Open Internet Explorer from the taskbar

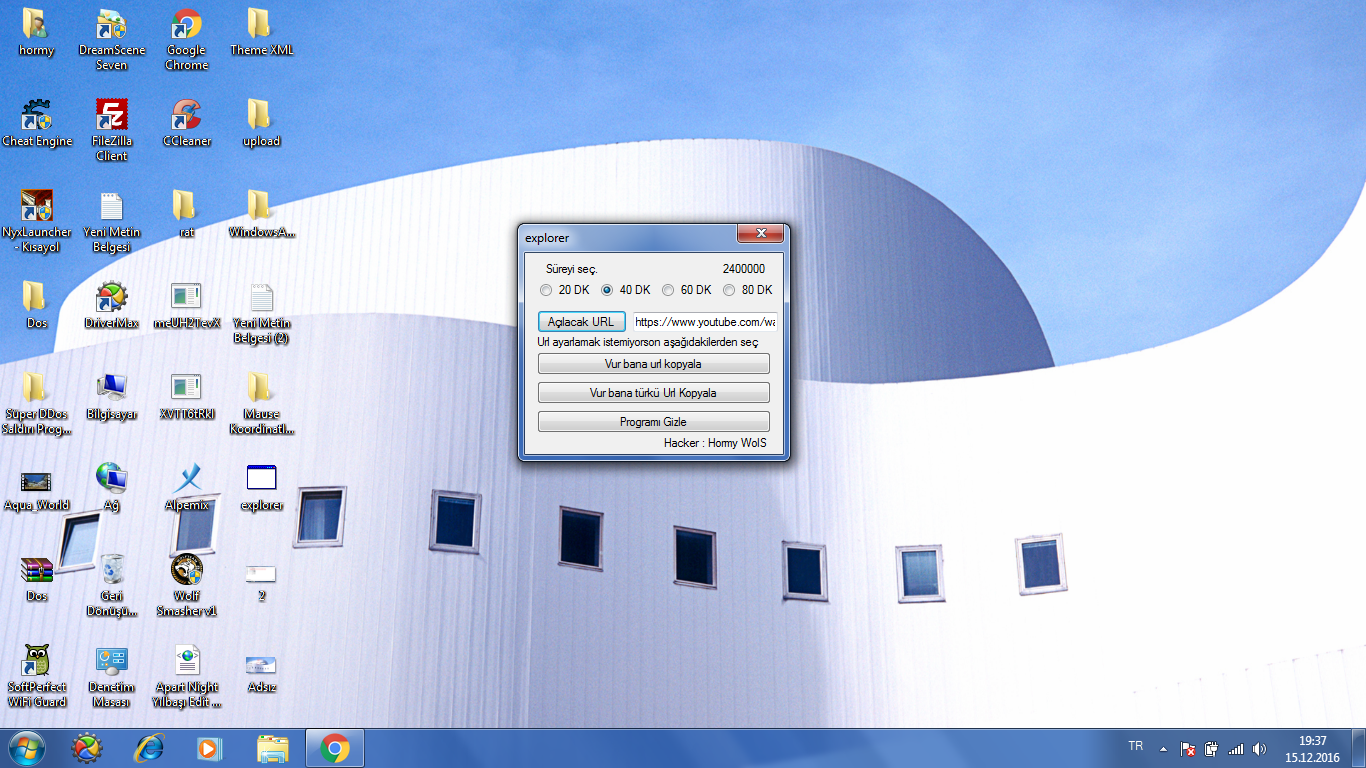[x=149, y=748]
